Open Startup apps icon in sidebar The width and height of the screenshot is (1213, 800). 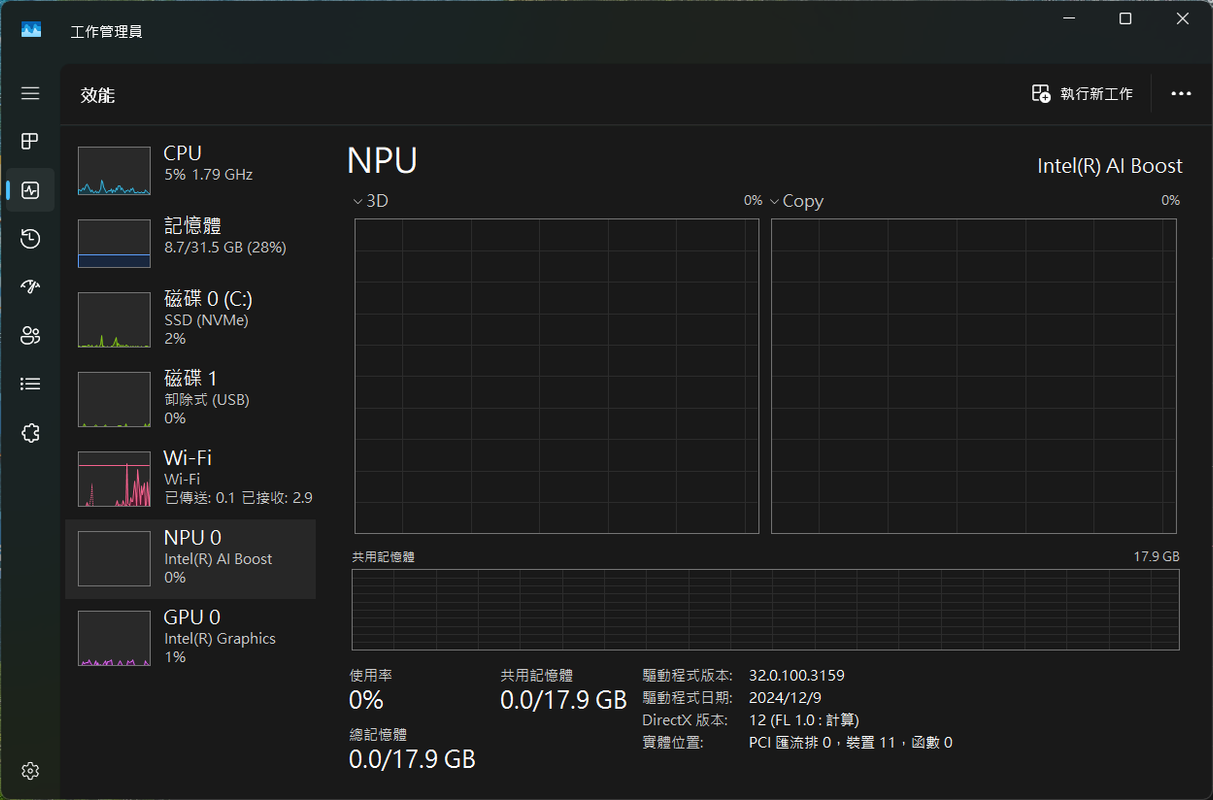tap(30, 287)
